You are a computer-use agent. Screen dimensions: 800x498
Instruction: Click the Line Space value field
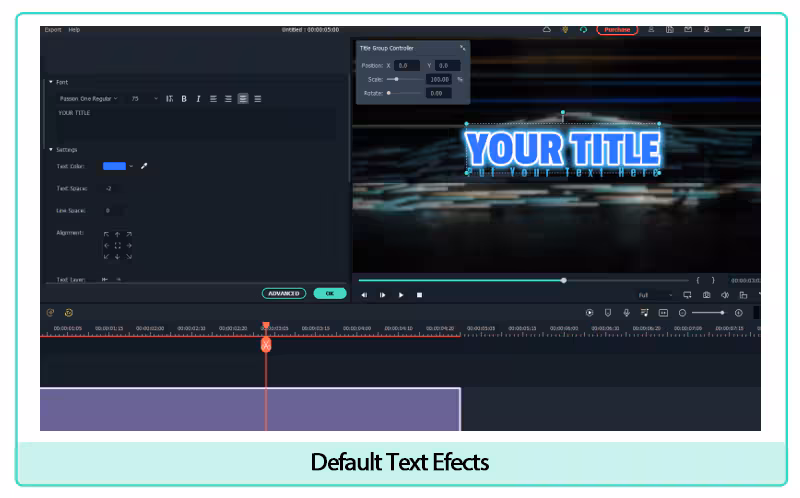[x=113, y=211]
